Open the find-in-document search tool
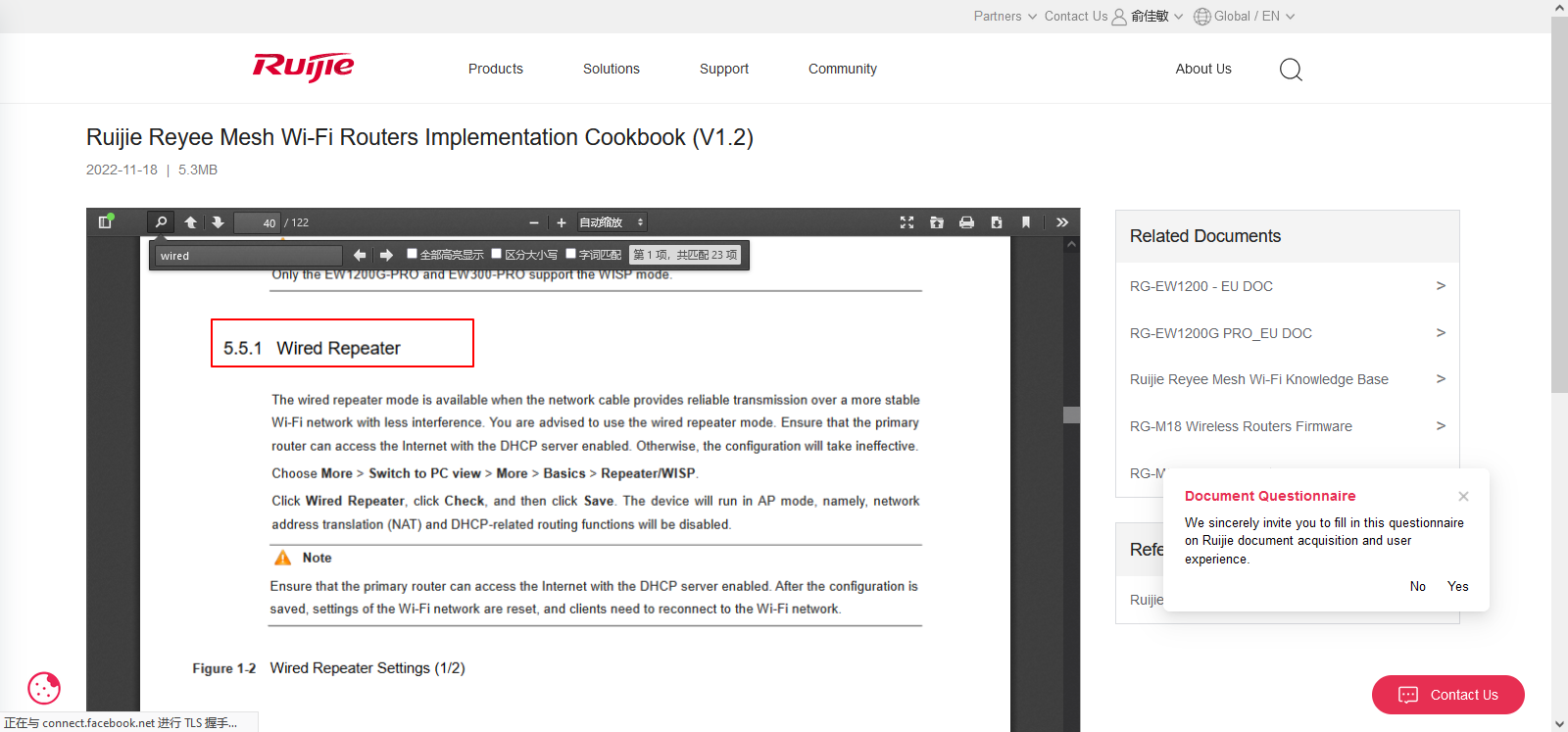The height and width of the screenshot is (732, 1568). (161, 222)
